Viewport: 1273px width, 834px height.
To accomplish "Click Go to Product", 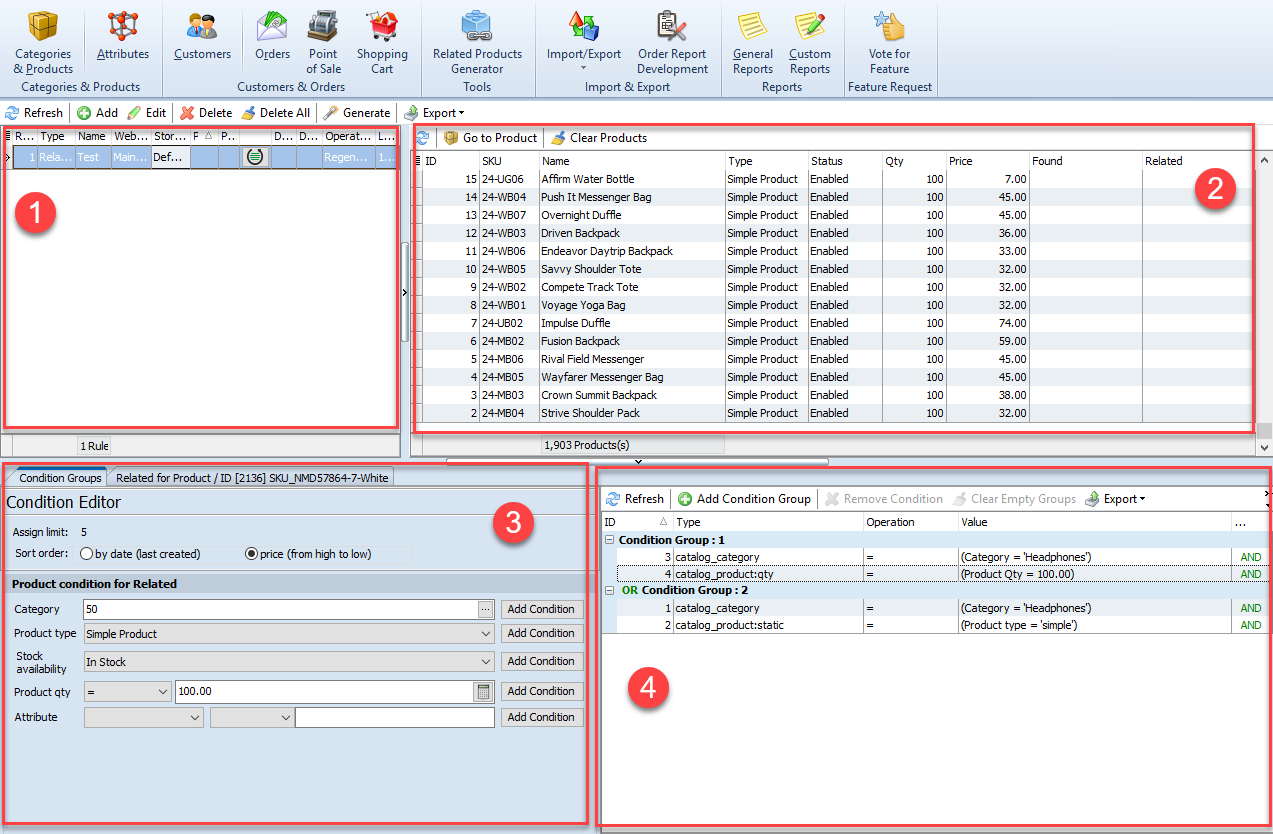I will coord(491,138).
